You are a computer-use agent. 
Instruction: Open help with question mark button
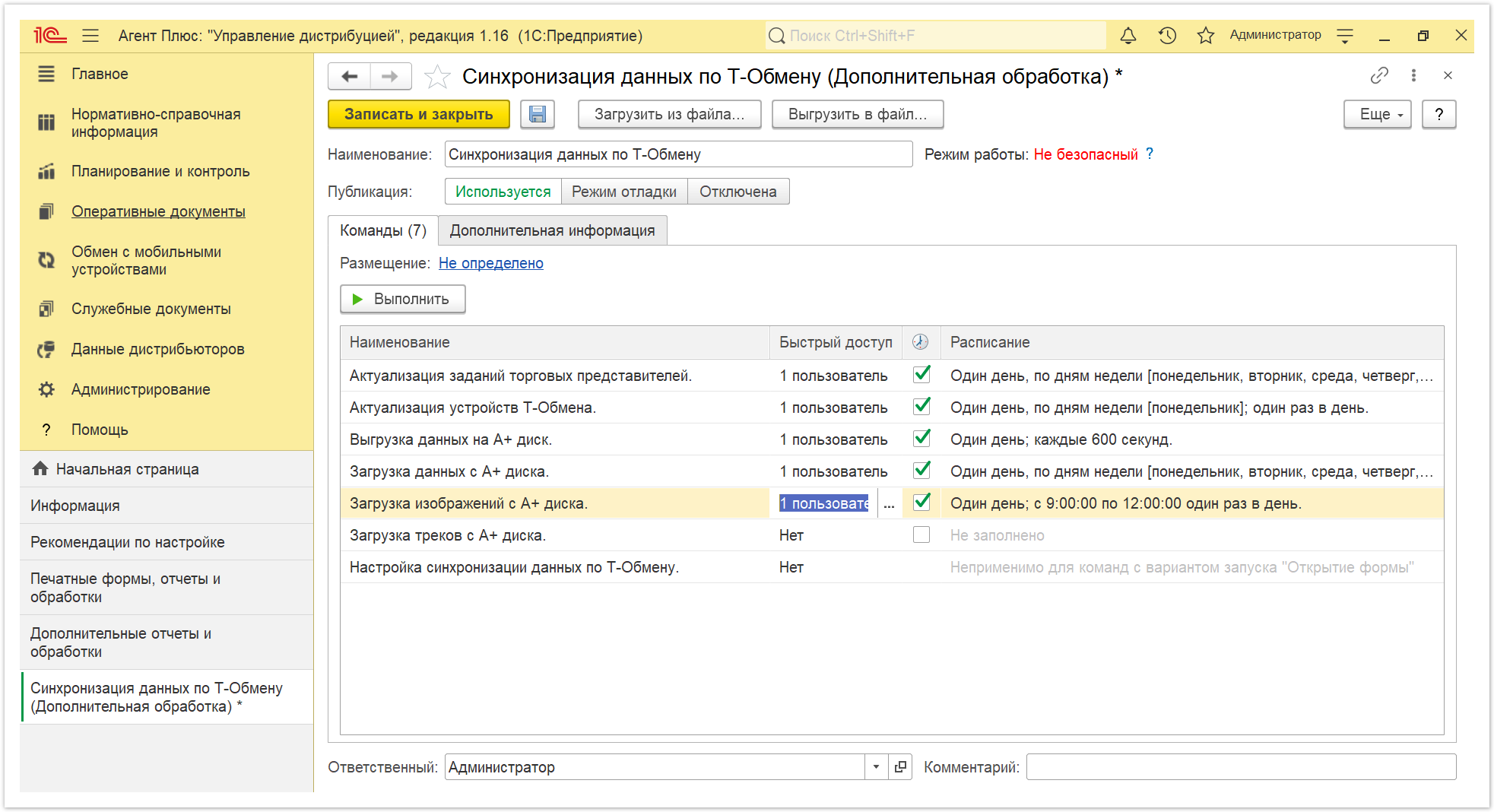1438,114
